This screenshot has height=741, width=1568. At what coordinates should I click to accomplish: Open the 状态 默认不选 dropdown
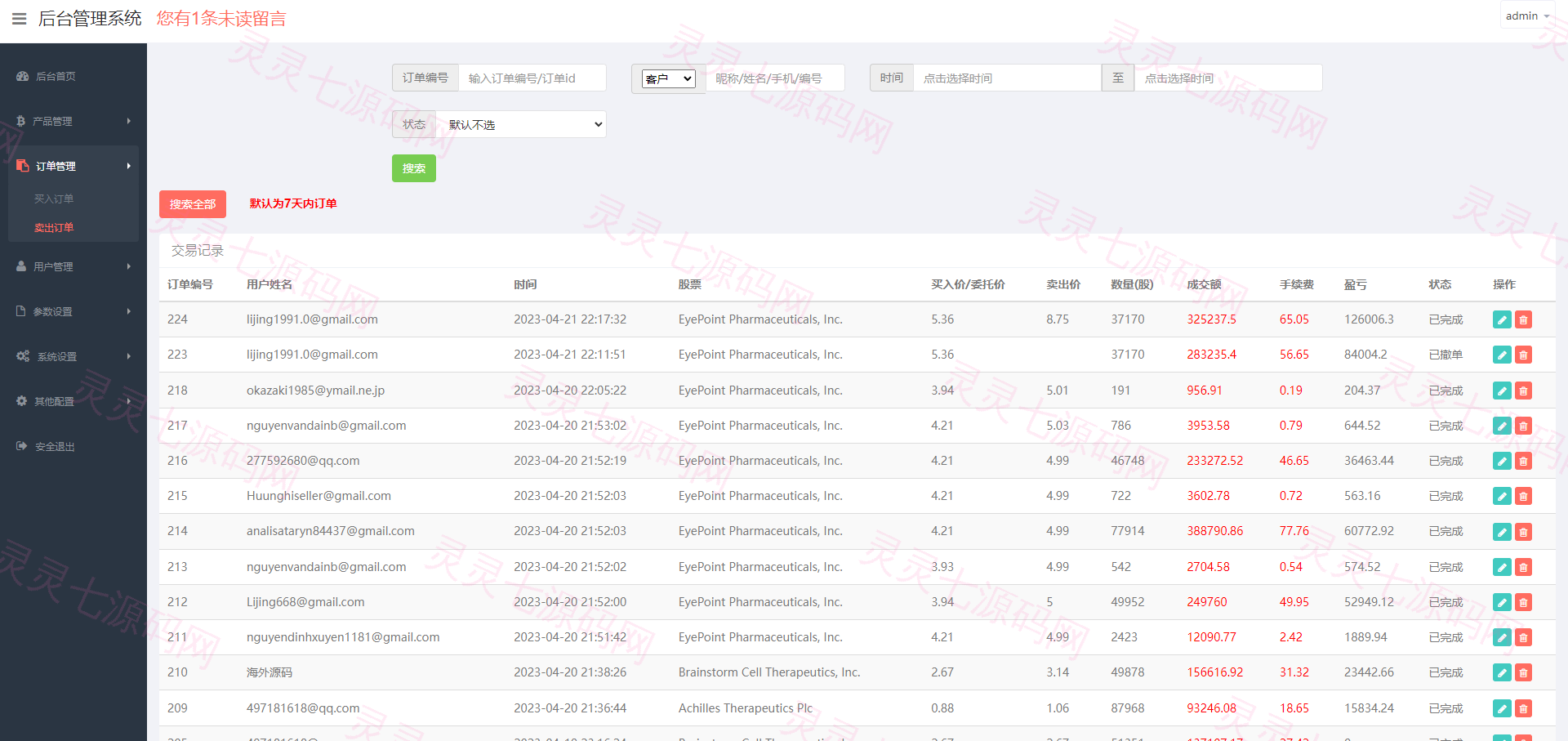[x=521, y=124]
